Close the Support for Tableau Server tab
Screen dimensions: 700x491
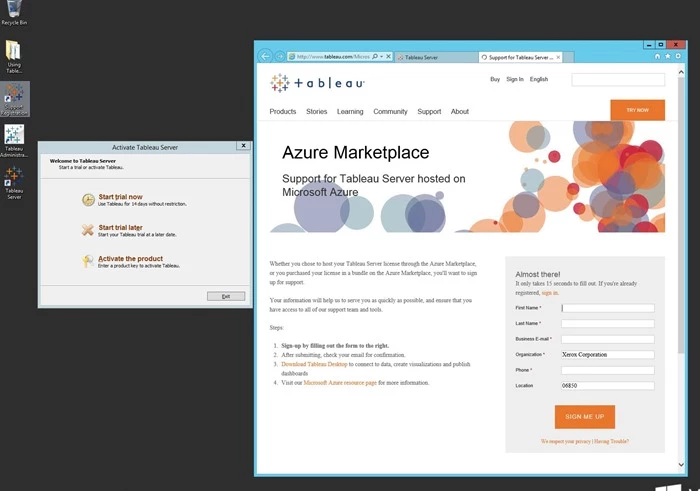coord(558,57)
